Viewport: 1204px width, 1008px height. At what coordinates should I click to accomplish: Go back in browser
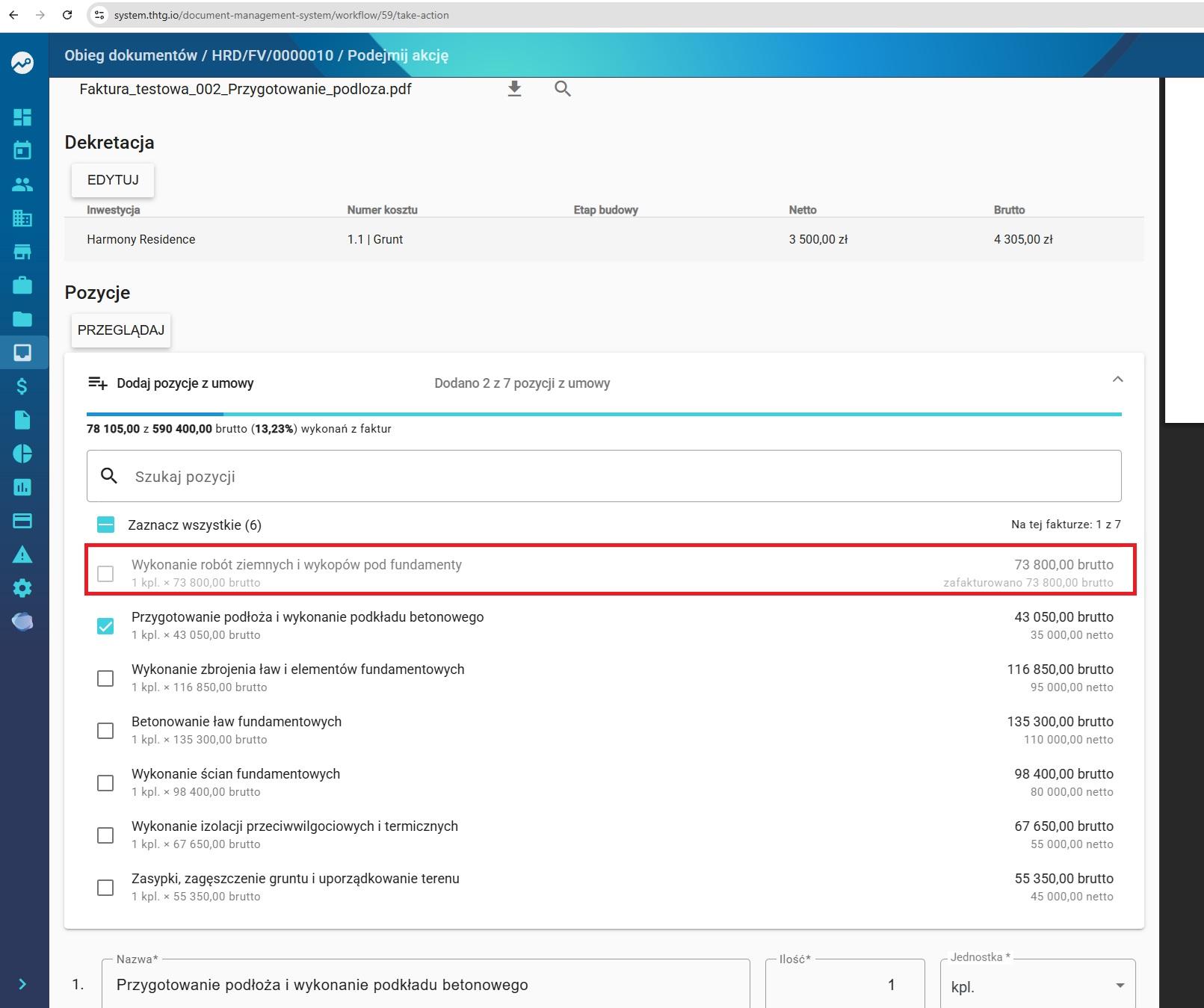point(13,15)
